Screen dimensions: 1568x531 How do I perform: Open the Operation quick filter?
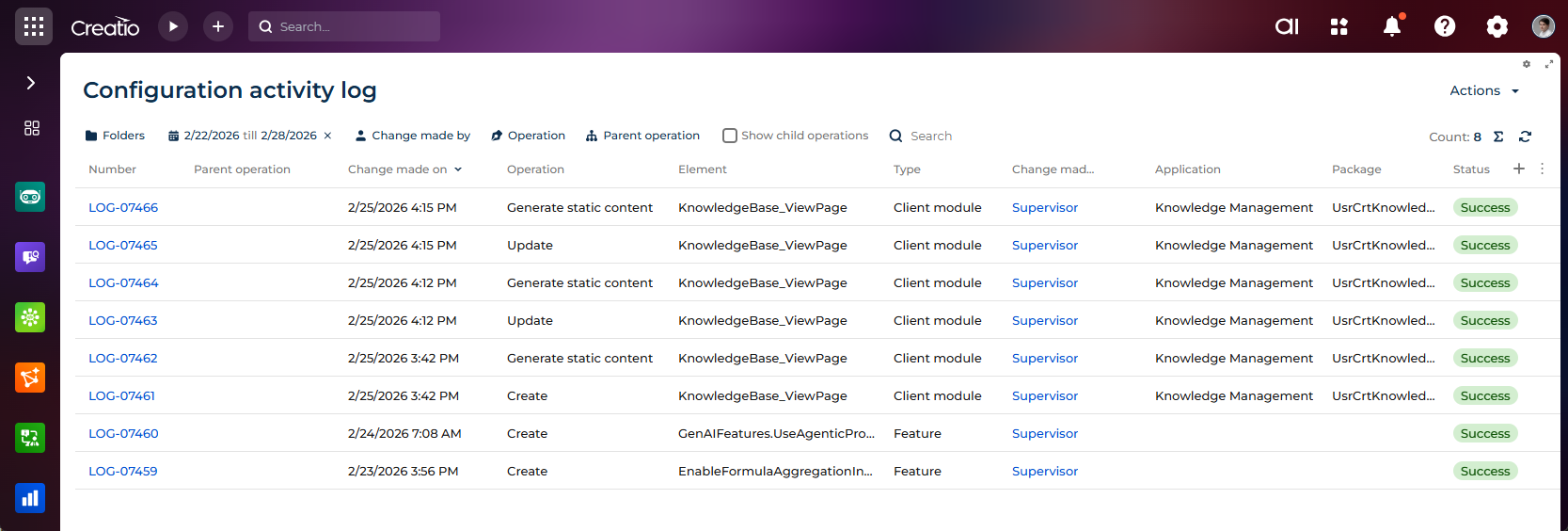click(x=528, y=136)
